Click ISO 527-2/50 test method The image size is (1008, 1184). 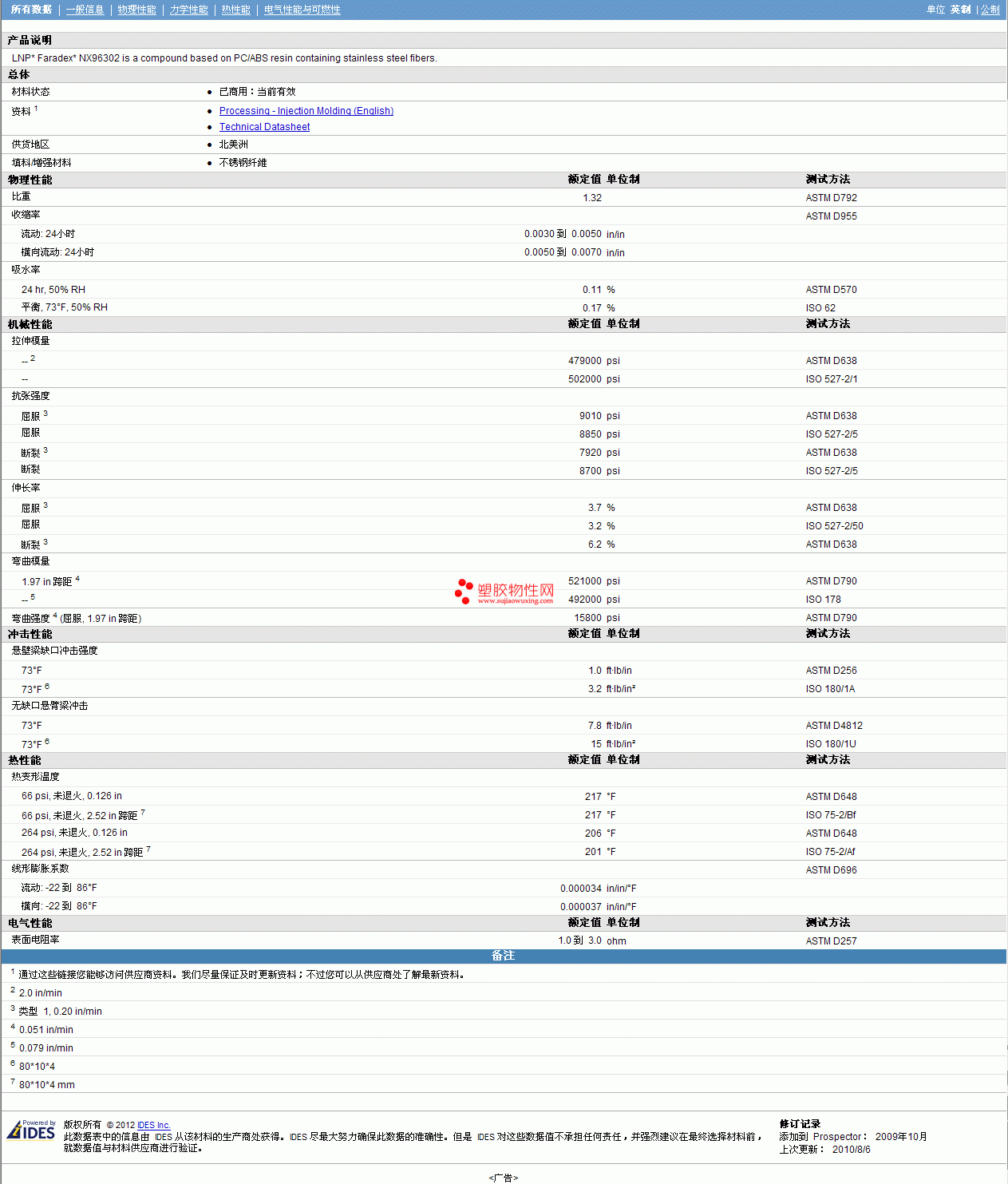click(834, 526)
